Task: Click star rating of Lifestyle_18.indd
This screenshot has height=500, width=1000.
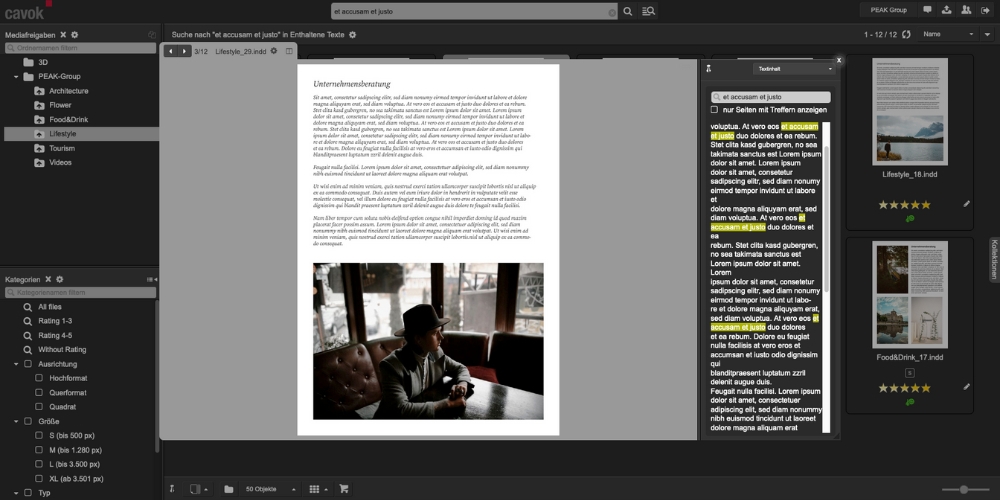Action: click(x=904, y=205)
